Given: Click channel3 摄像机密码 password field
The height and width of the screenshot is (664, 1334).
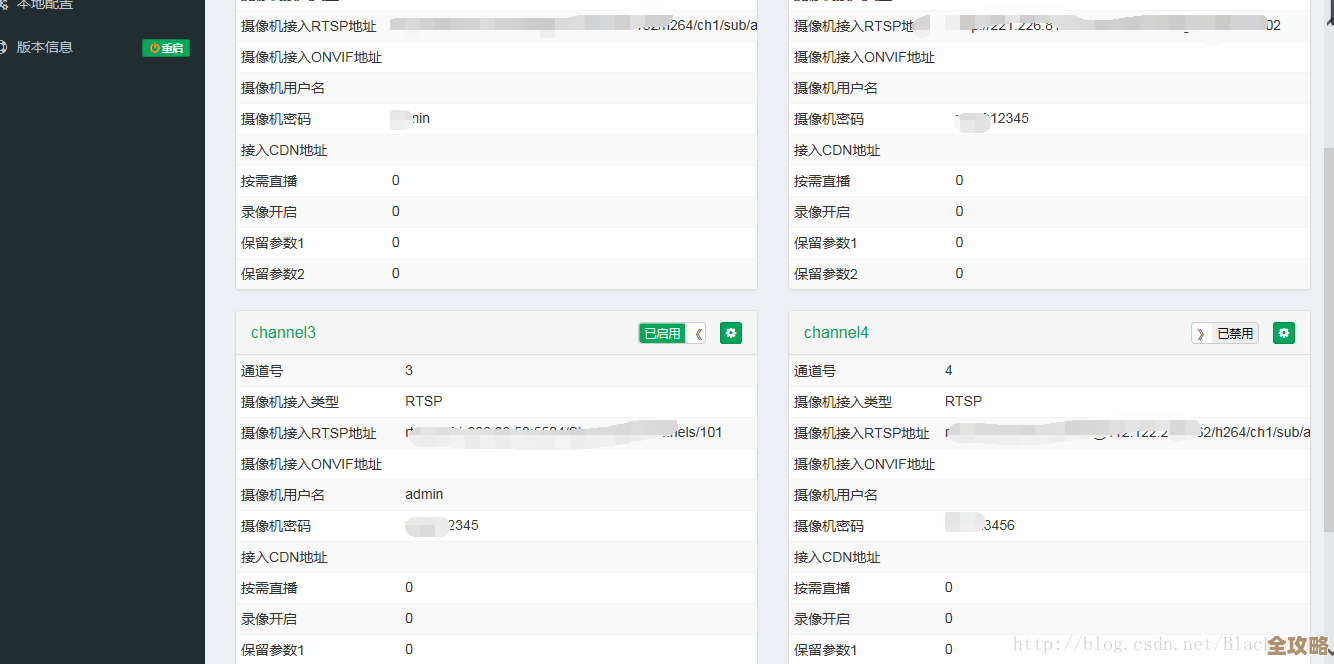Looking at the screenshot, I should [x=440, y=525].
